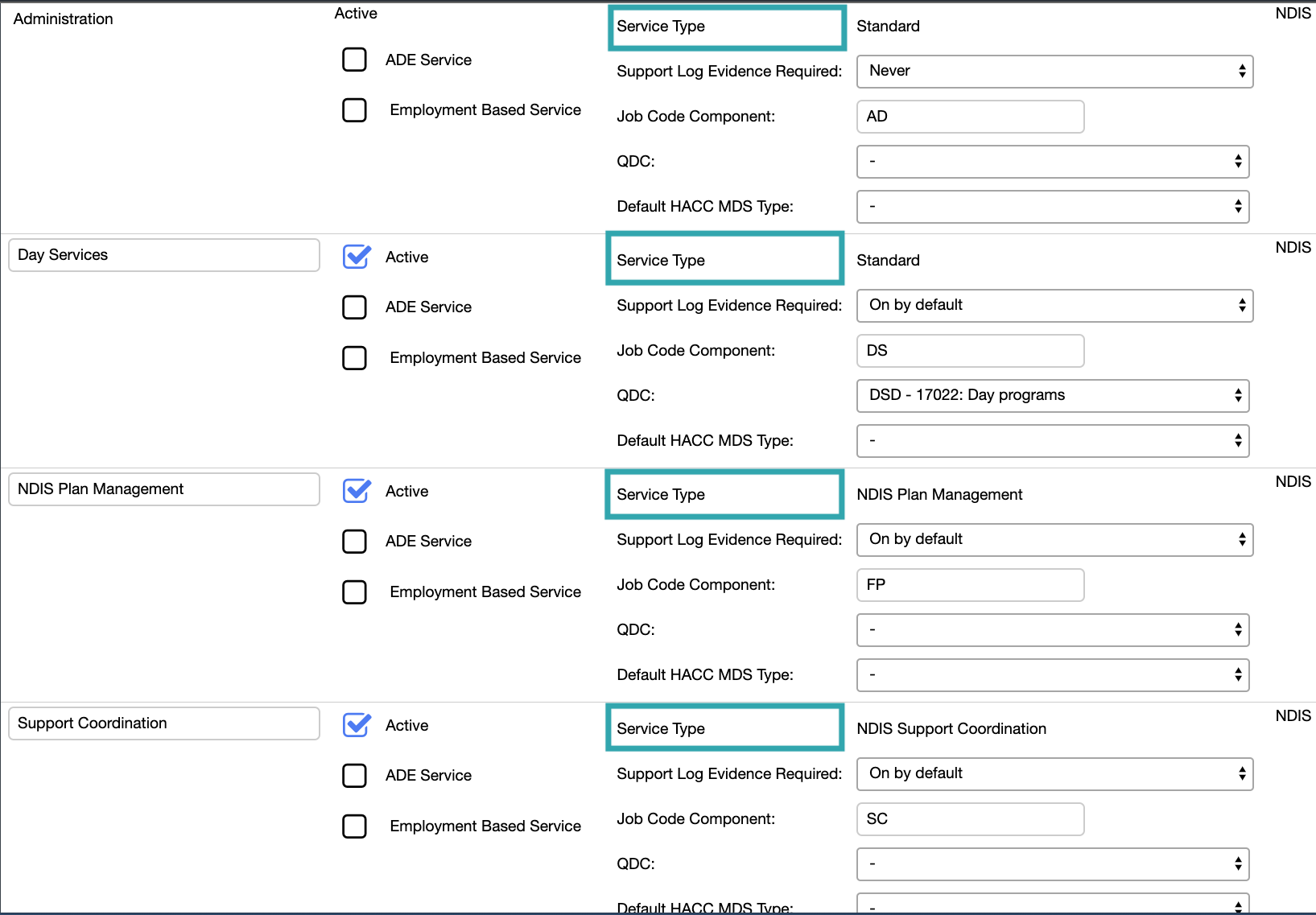Open Support Log Evidence dropdown for Support Coordination
Image resolution: width=1316 pixels, height=915 pixels.
(x=1054, y=773)
